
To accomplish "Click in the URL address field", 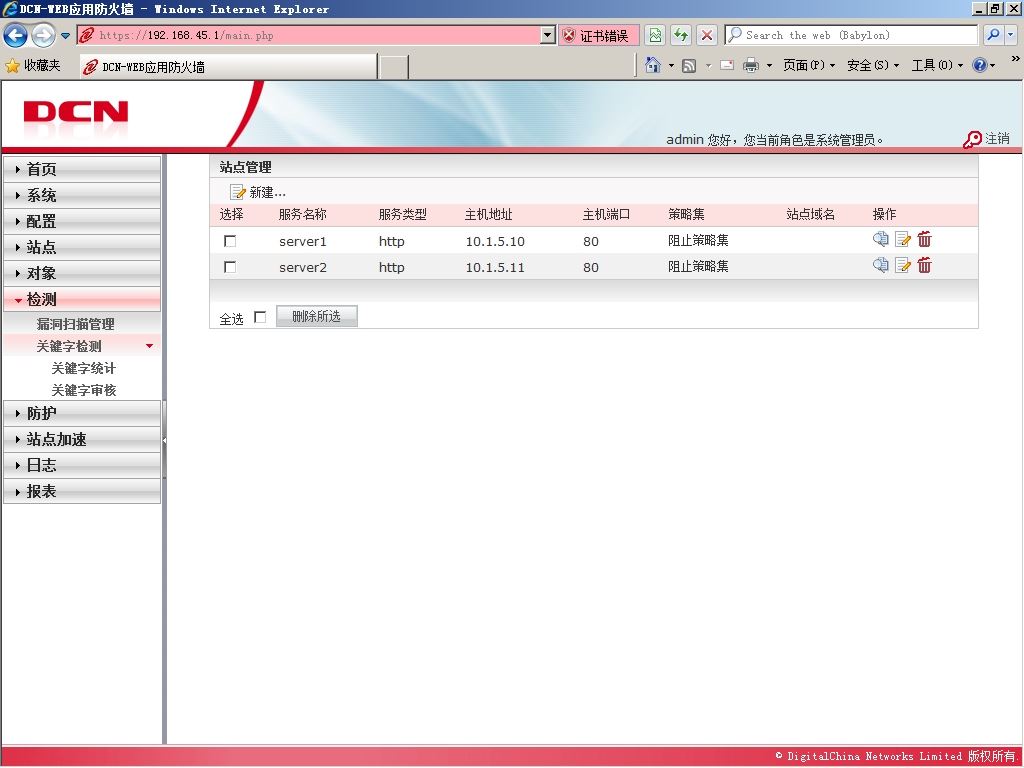I will pyautogui.click(x=318, y=35).
